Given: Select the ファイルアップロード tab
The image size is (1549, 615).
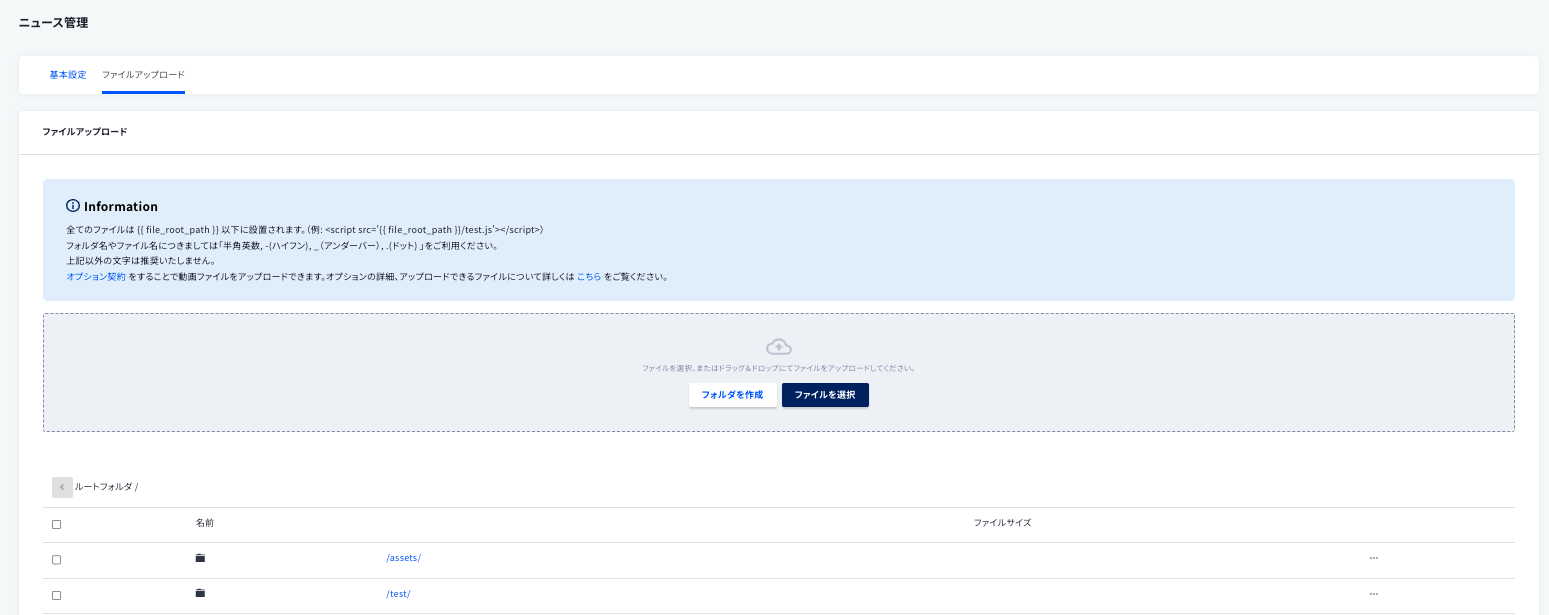Looking at the screenshot, I should tap(143, 75).
